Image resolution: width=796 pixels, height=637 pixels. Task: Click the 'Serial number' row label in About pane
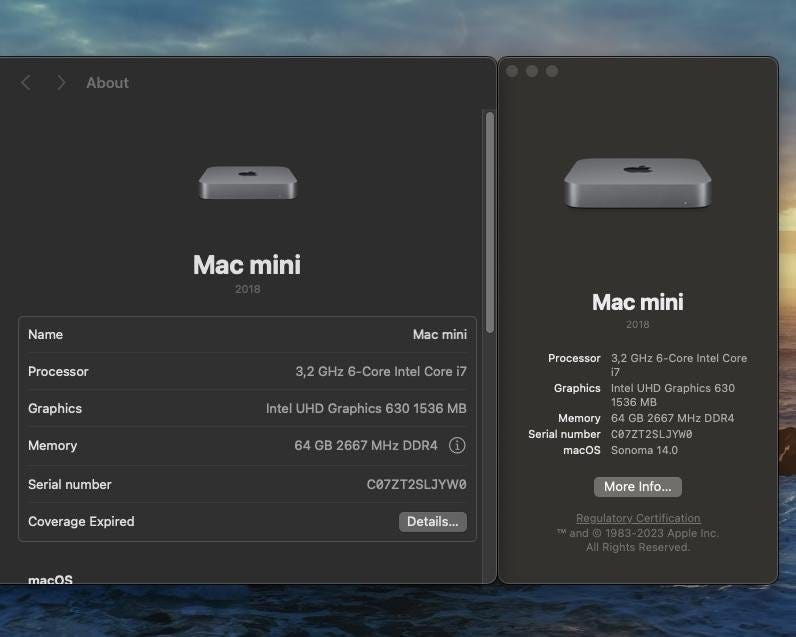tap(70, 485)
